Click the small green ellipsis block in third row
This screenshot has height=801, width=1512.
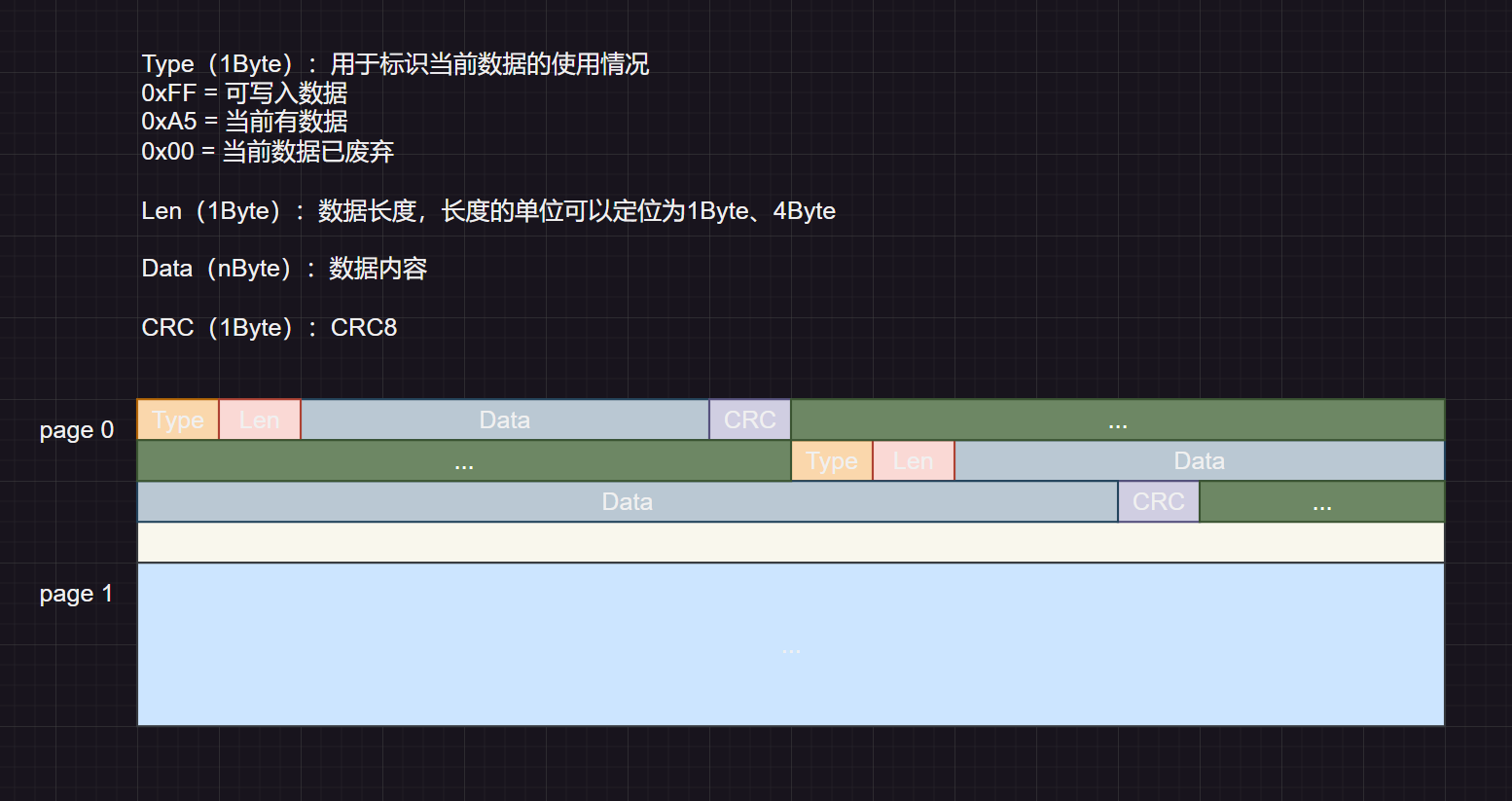1321,502
